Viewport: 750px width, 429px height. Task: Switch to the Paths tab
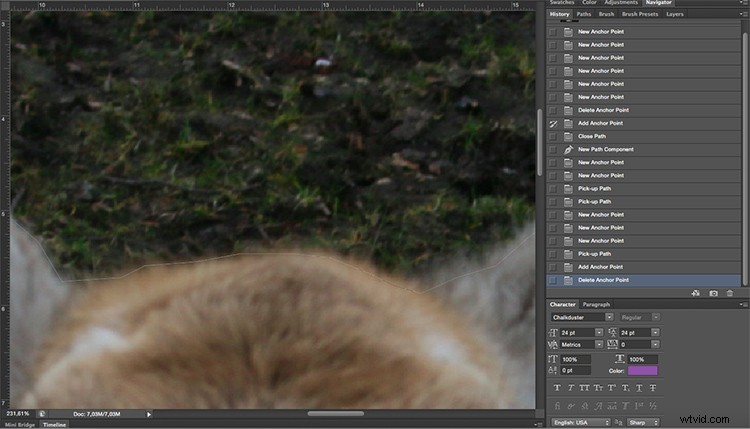pyautogui.click(x=584, y=14)
